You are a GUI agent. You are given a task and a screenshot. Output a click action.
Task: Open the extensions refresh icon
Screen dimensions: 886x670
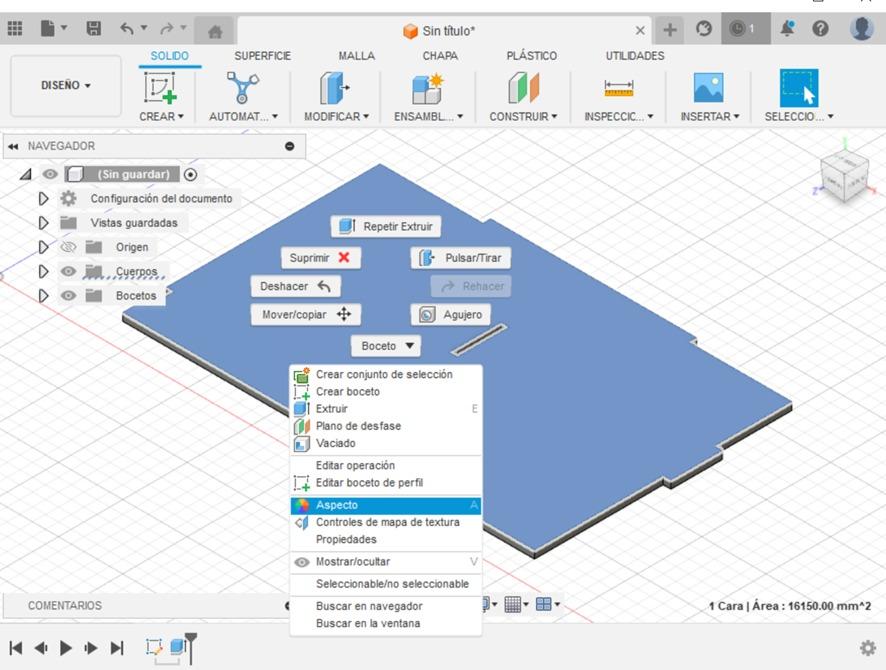coord(703,28)
